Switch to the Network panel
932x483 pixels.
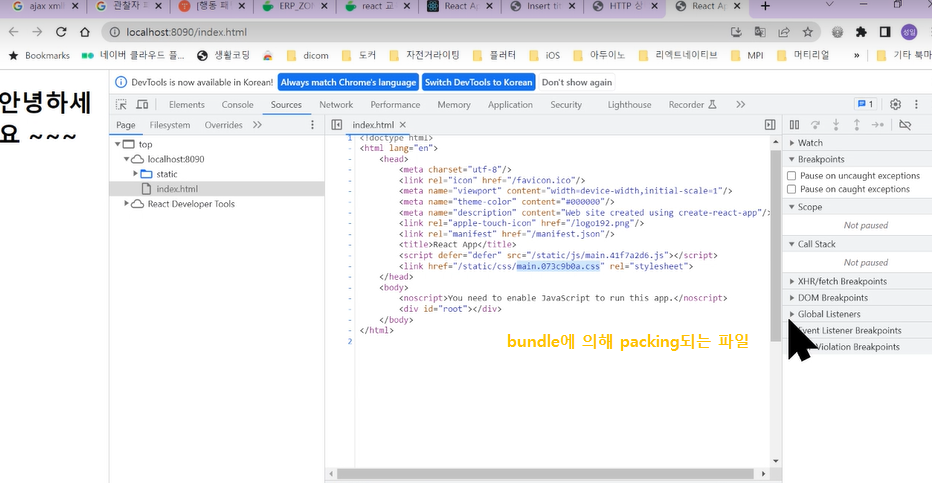click(336, 105)
